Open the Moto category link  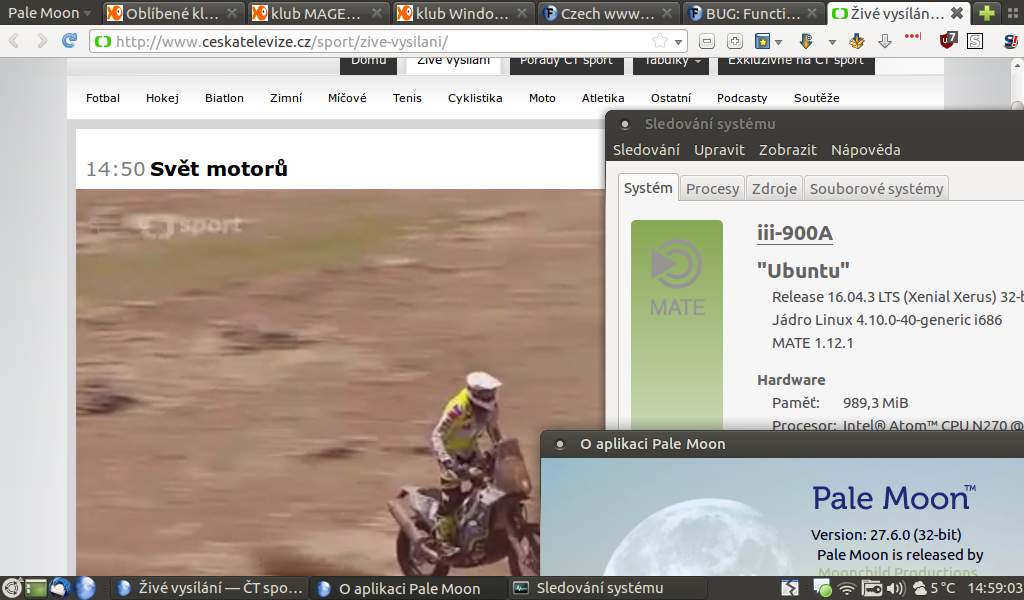542,98
